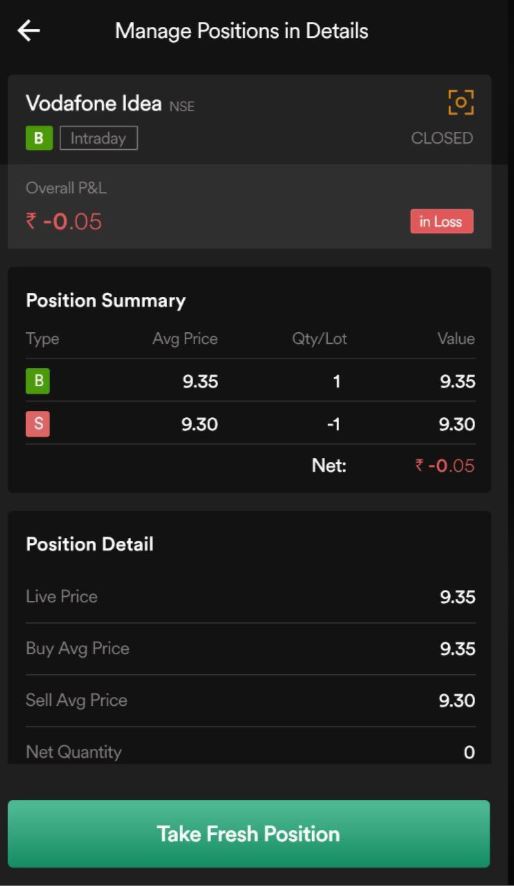The width and height of the screenshot is (514, 886).
Task: Tap the Sell Avg Price row
Action: pyautogui.click(x=250, y=701)
